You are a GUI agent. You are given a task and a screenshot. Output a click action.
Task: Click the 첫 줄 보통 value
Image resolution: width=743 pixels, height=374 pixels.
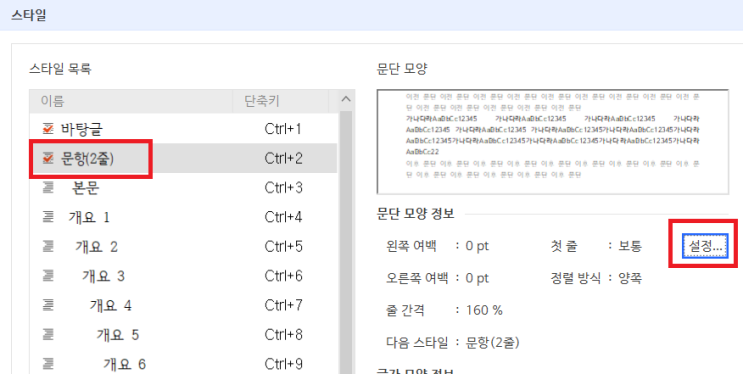click(630, 246)
